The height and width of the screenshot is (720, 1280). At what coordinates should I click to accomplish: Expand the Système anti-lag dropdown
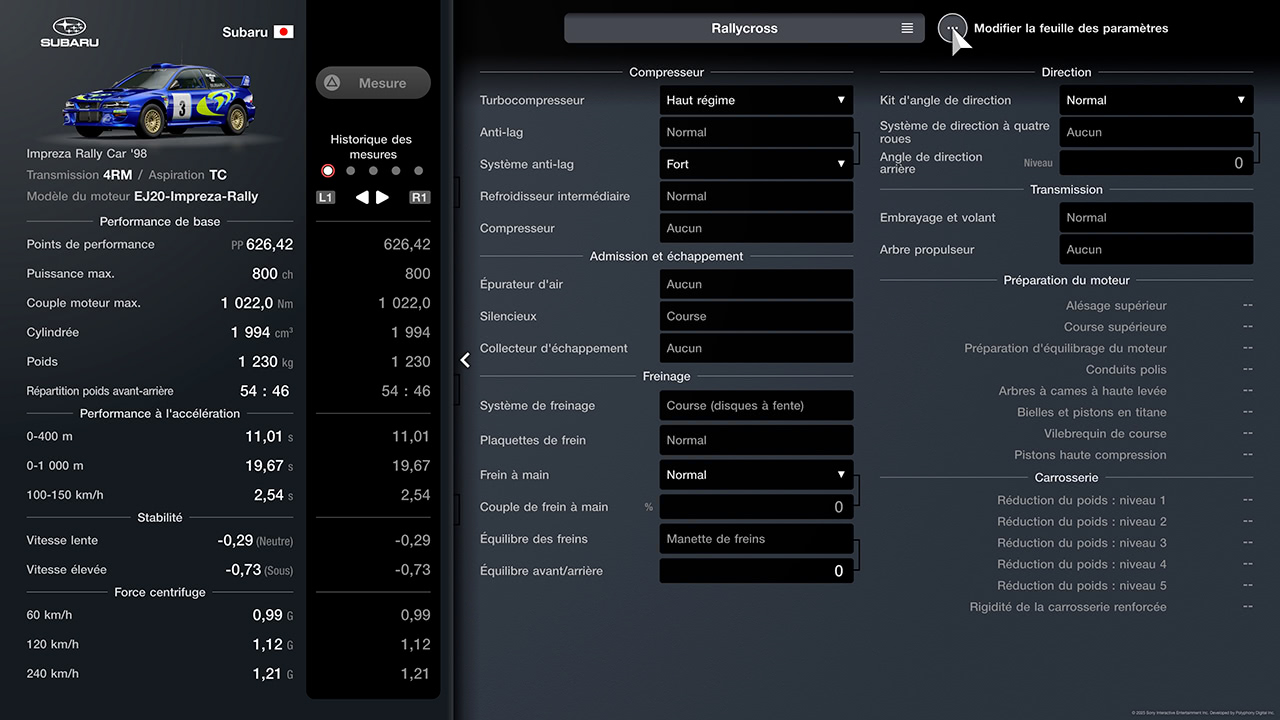tap(756, 164)
